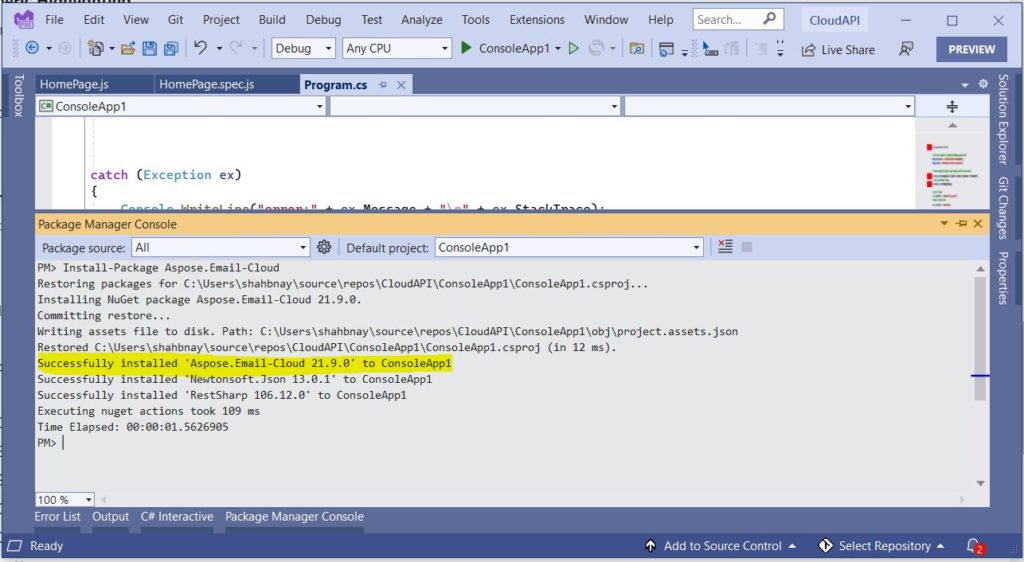Screen dimensions: 1024x562
Task: Start debugging with green play button
Action: 467,48
